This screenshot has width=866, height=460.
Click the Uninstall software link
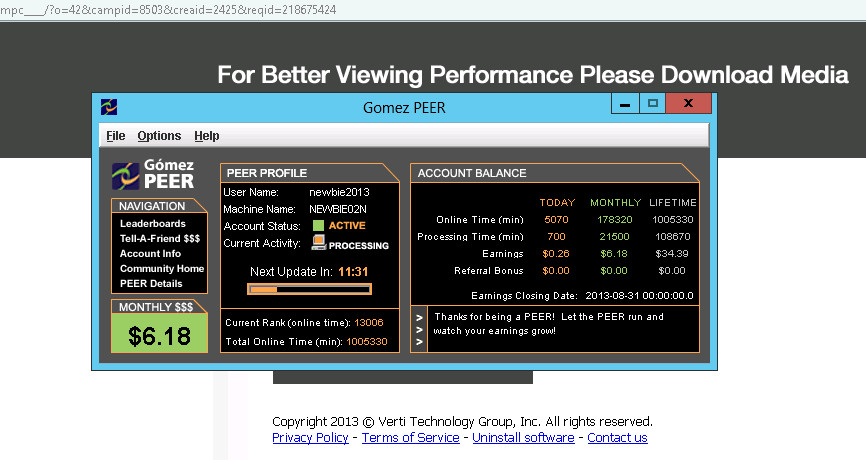(523, 438)
